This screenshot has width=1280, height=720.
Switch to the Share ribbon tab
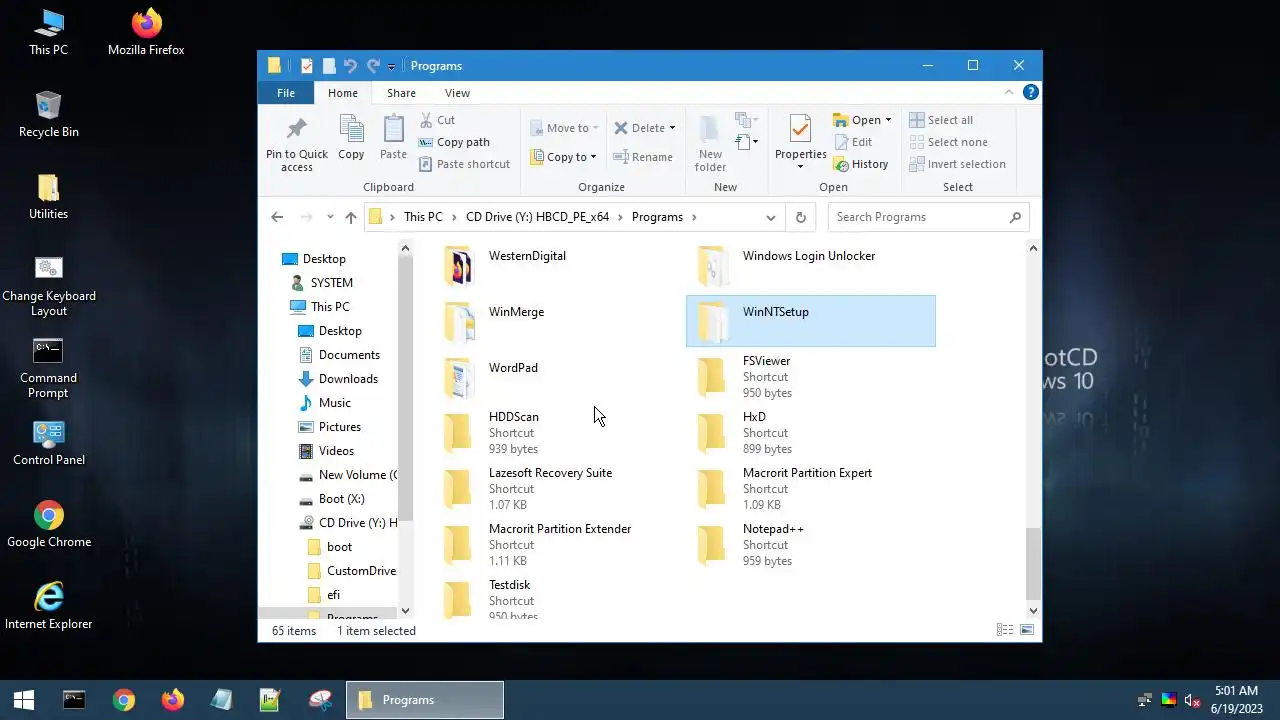(401, 93)
